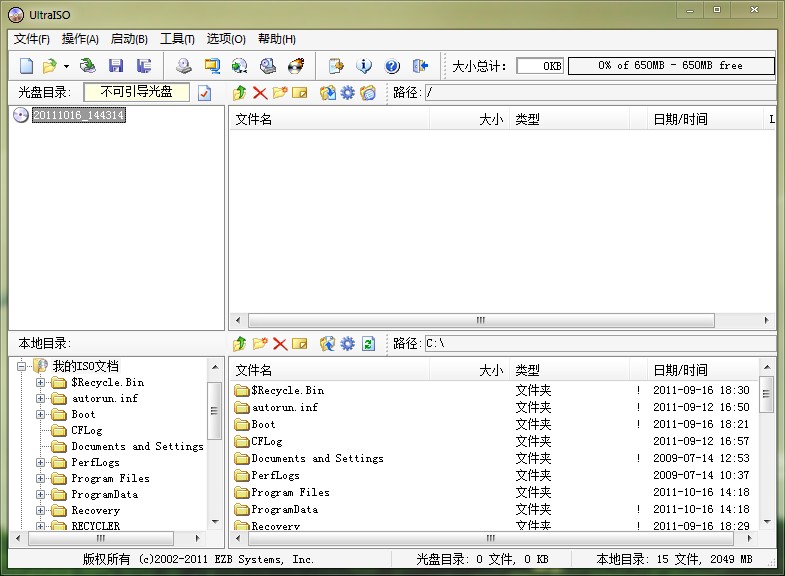
Task: Save the image with floppy disk icon
Action: [x=116, y=66]
